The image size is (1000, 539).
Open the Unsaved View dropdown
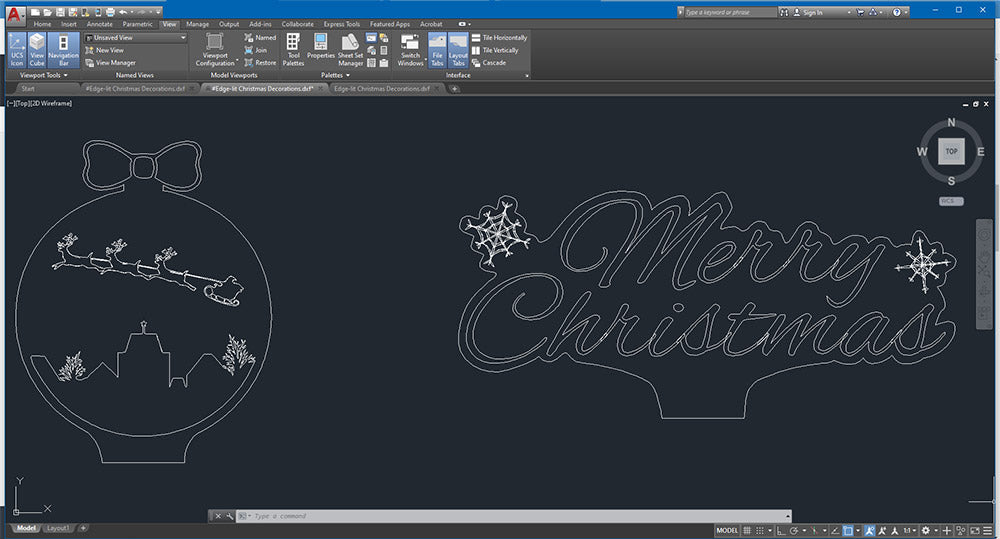[x=136, y=38]
